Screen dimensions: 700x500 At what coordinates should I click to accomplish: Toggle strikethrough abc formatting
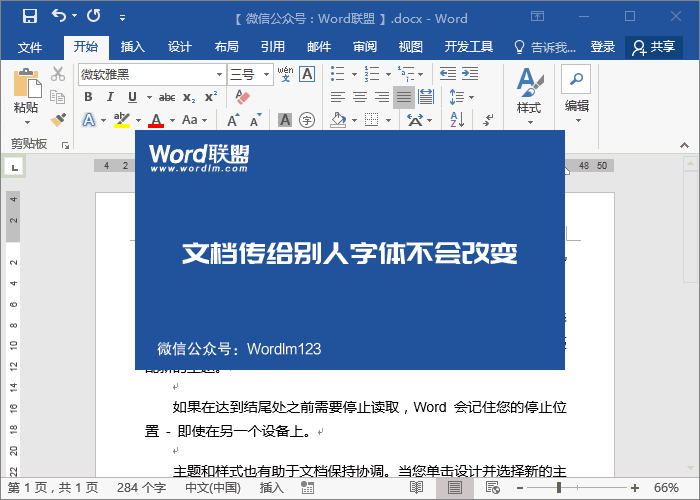click(x=167, y=97)
